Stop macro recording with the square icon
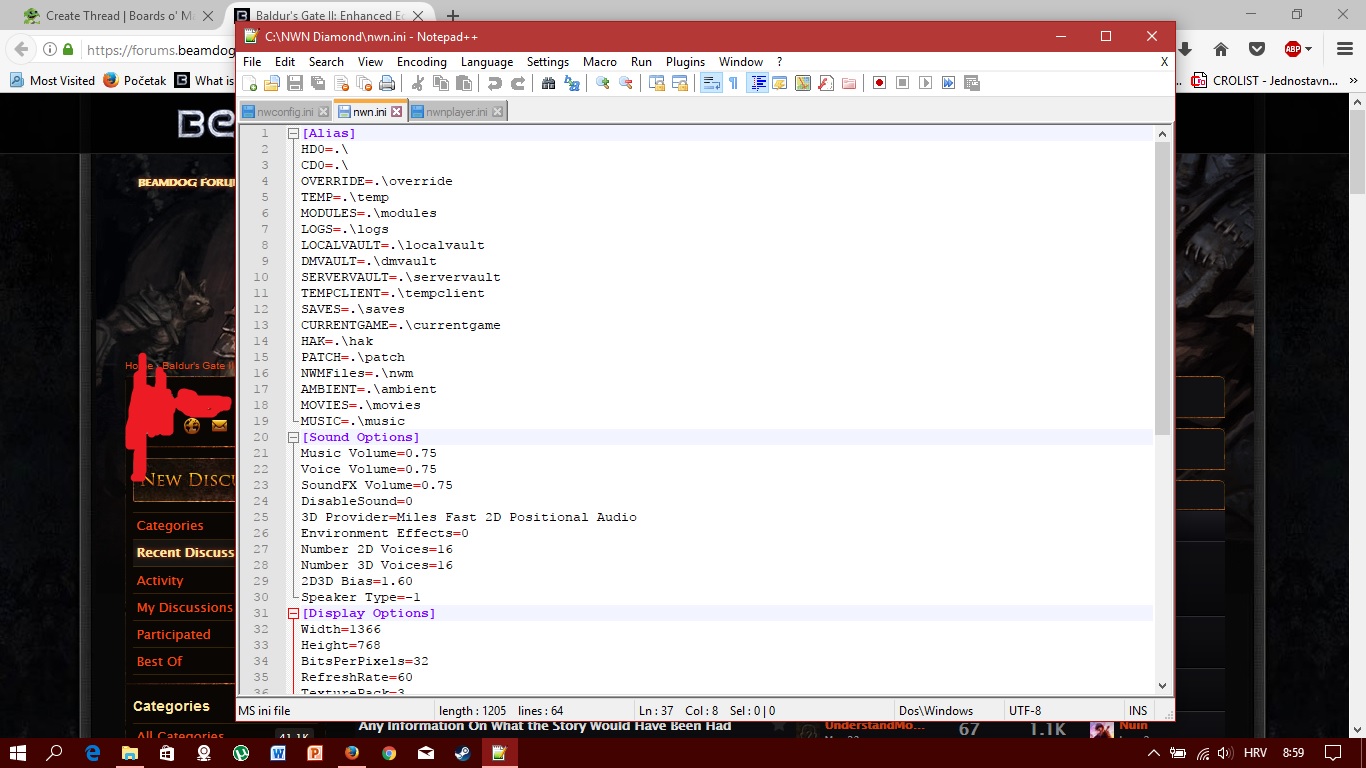1366x768 pixels. coord(902,83)
